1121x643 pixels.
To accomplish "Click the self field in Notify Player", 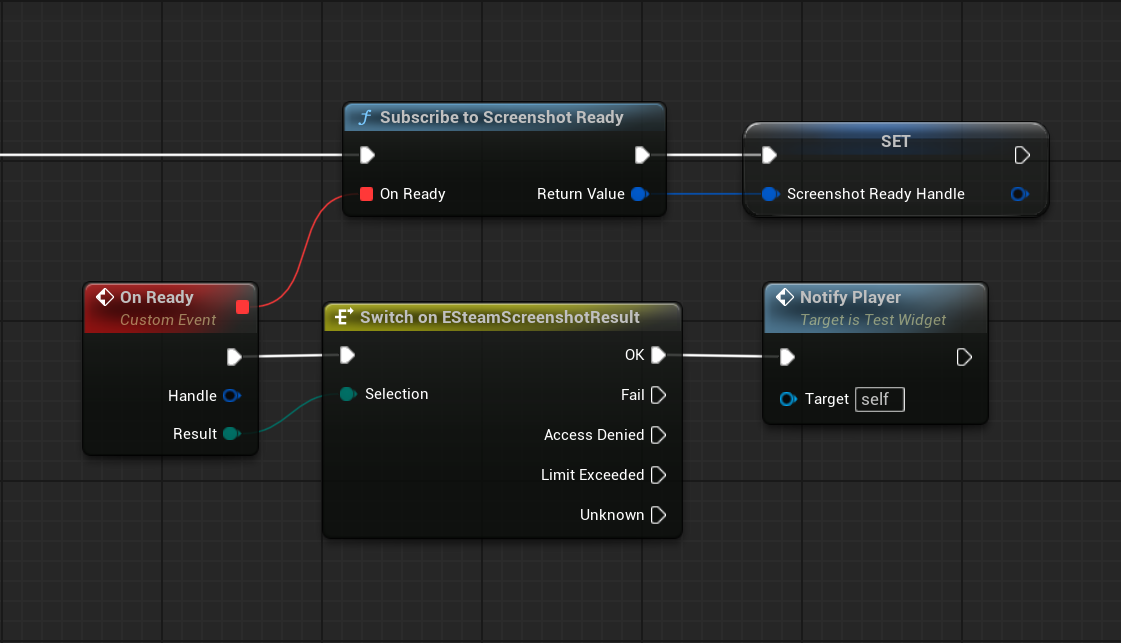I will pos(879,399).
